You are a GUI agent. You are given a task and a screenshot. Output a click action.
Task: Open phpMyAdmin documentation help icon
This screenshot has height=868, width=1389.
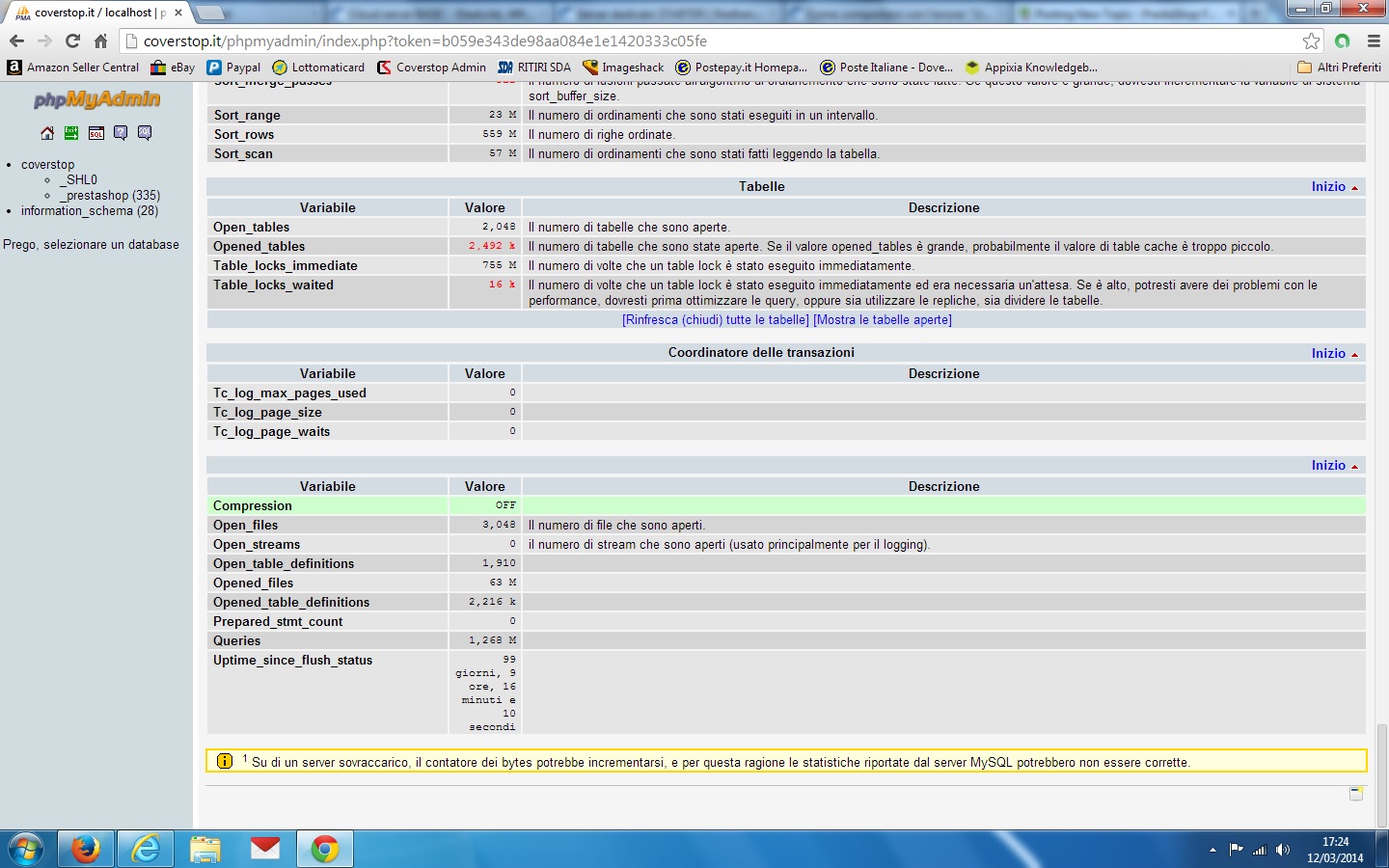click(x=121, y=133)
